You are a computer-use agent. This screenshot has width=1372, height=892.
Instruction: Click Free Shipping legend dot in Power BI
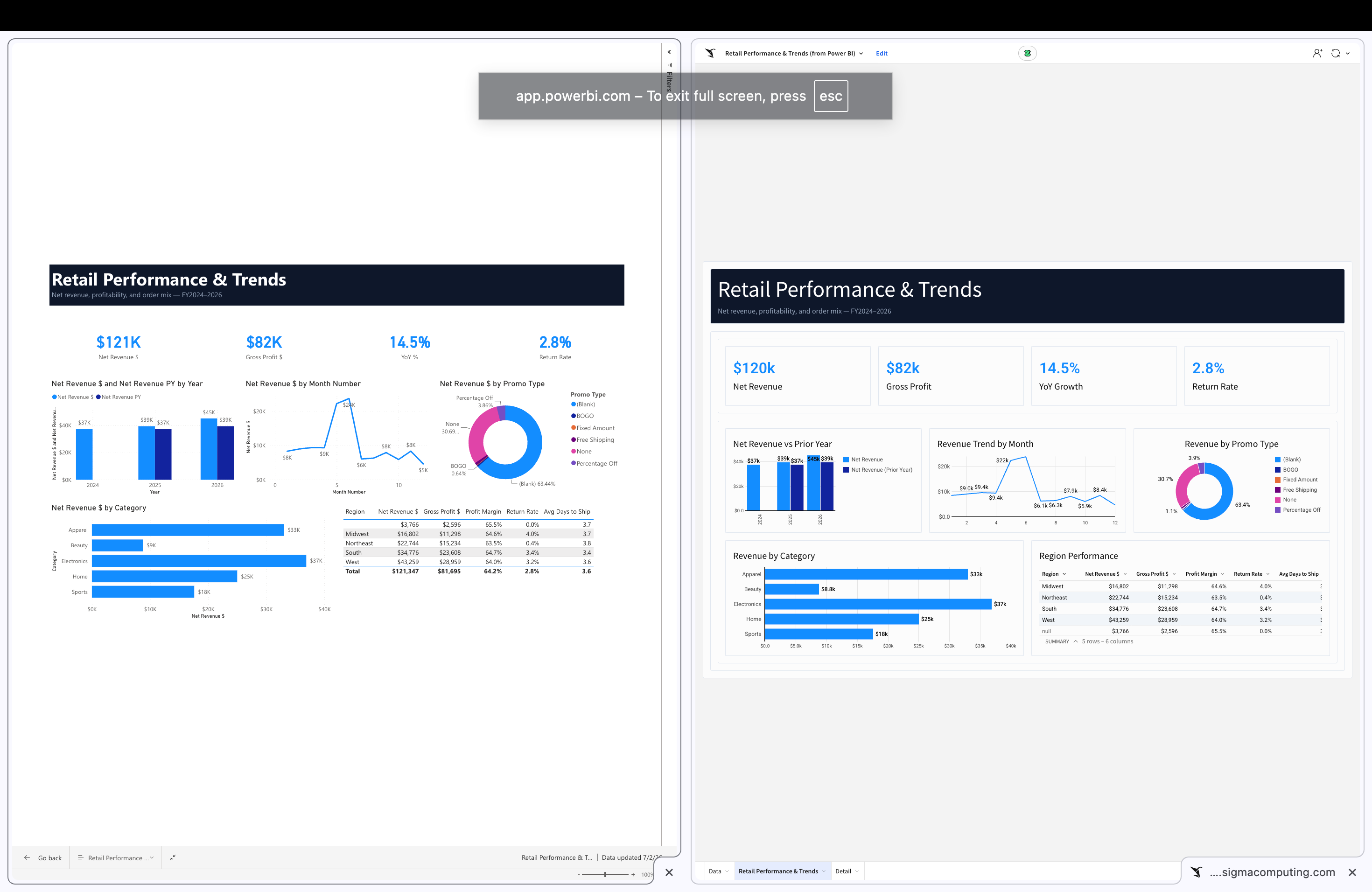click(574, 439)
